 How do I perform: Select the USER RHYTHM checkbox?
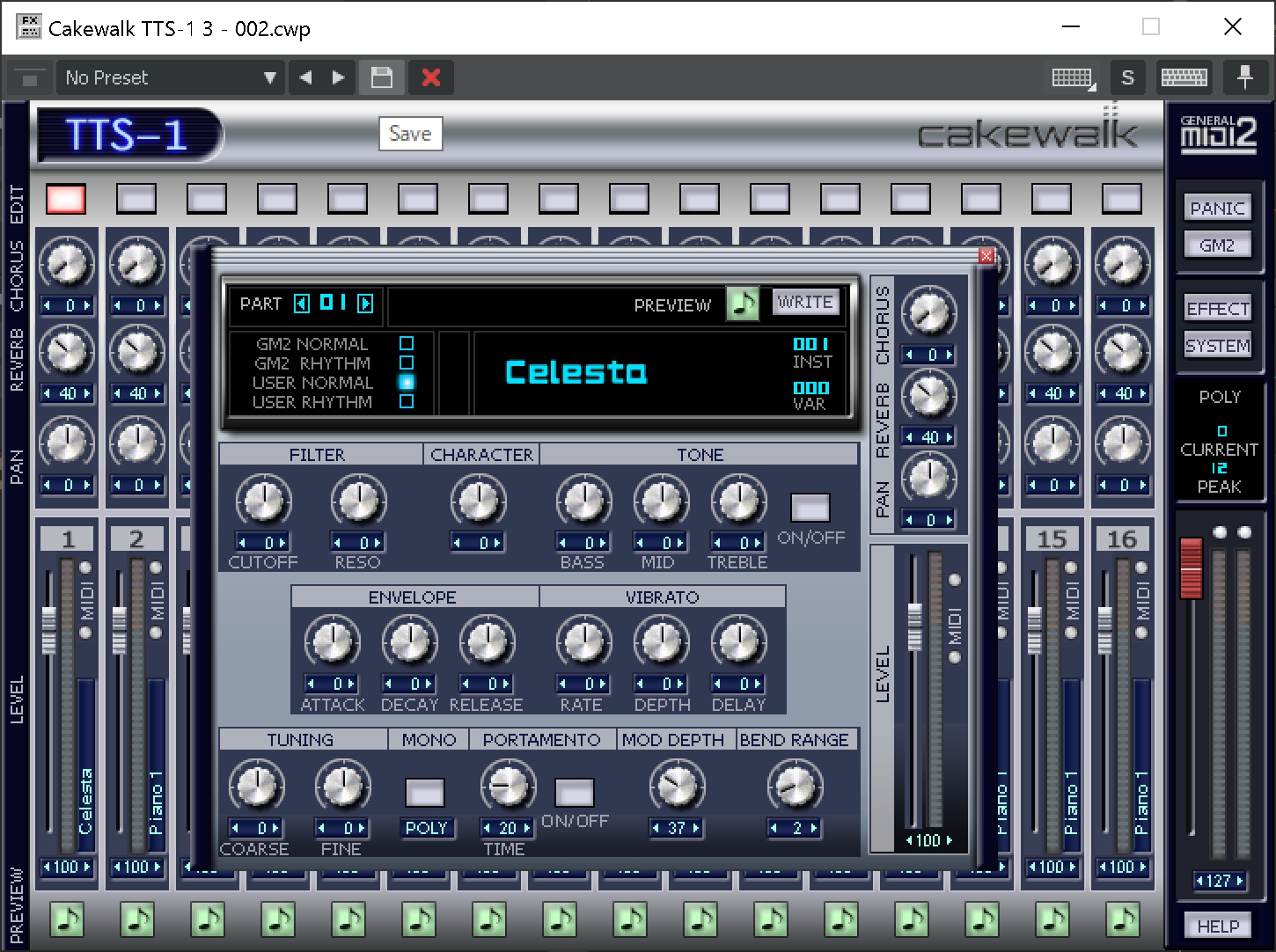pos(407,401)
